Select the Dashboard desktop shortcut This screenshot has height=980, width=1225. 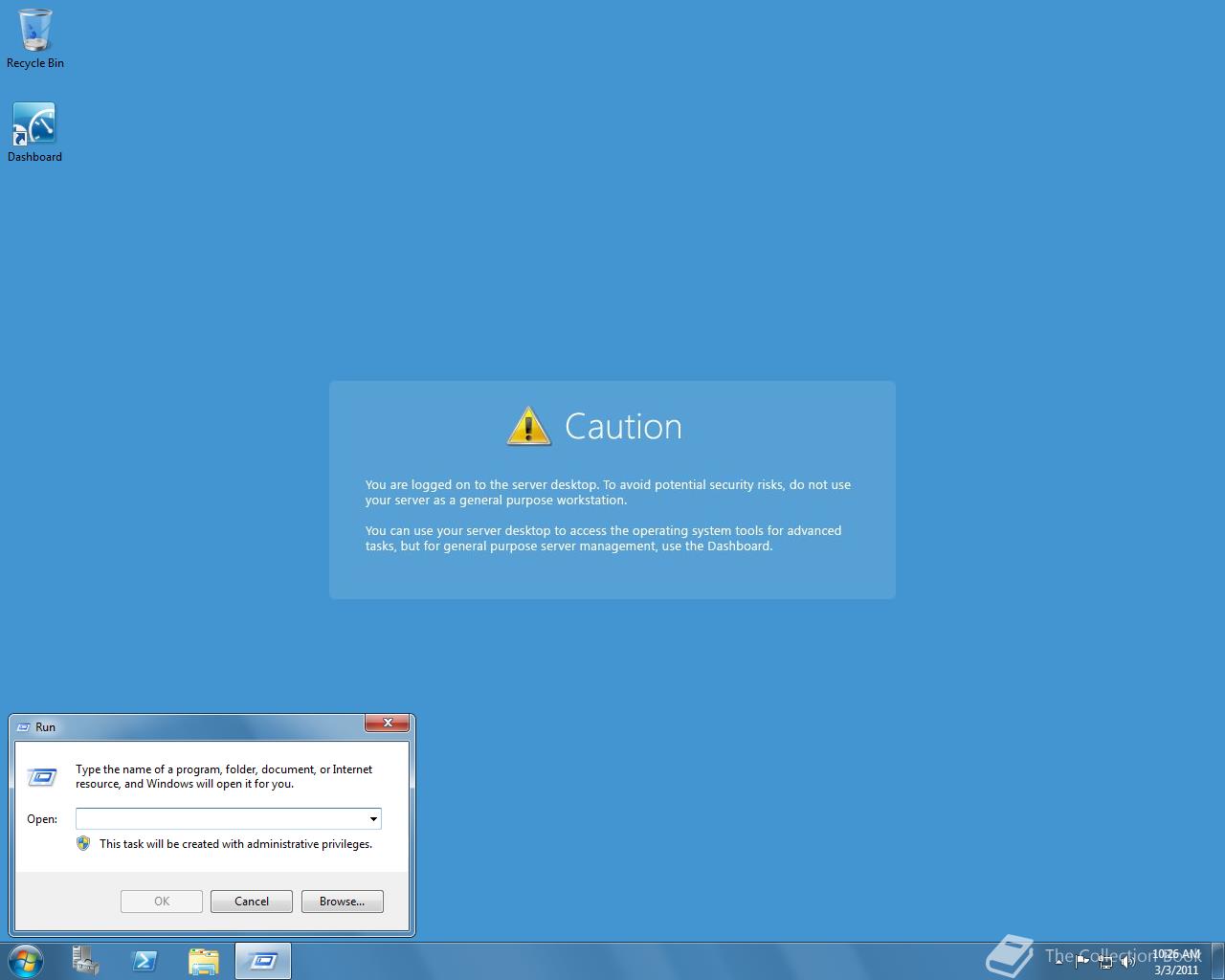point(34,132)
